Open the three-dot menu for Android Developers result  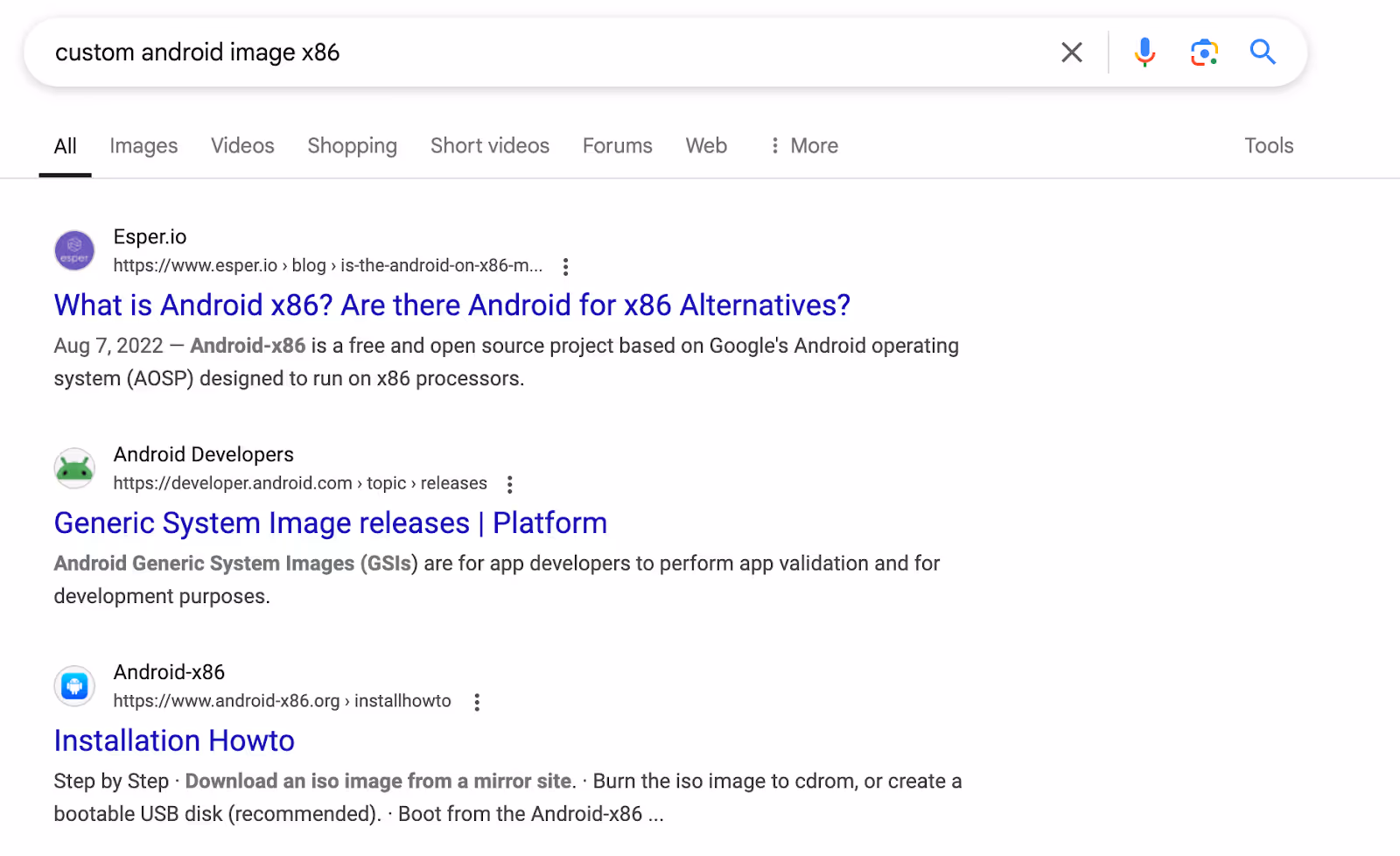509,484
